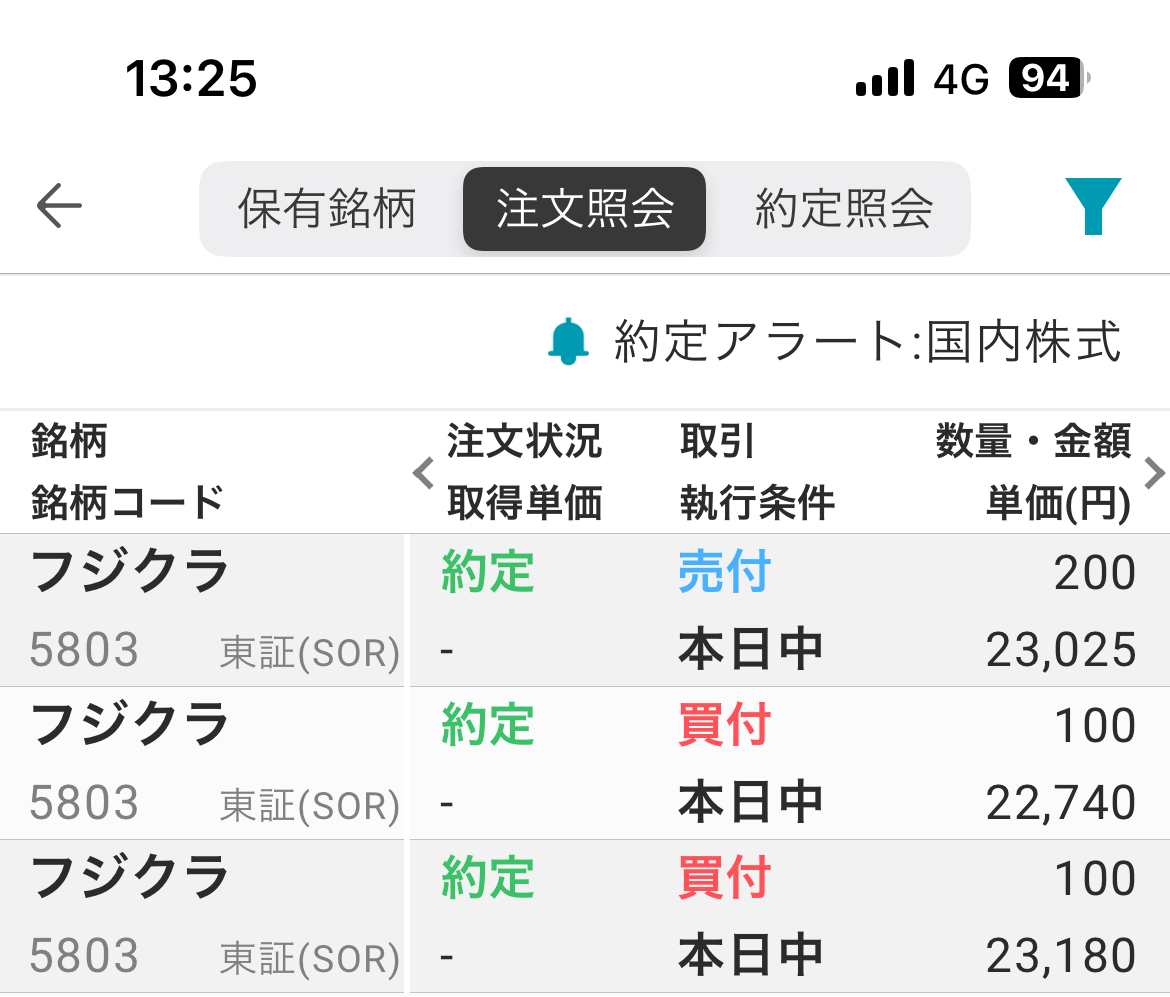Tap the back arrow icon
This screenshot has height=997, width=1170.
point(59,207)
